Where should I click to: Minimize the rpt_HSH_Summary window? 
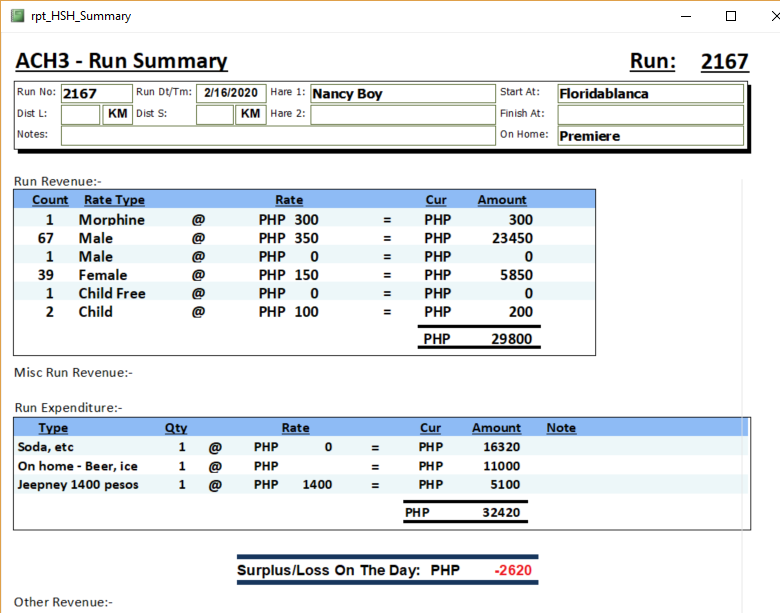685,16
